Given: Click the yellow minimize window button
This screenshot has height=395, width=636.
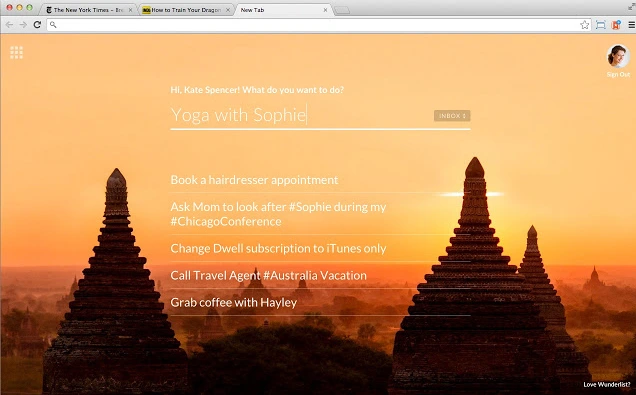Looking at the screenshot, I should click(19, 7).
